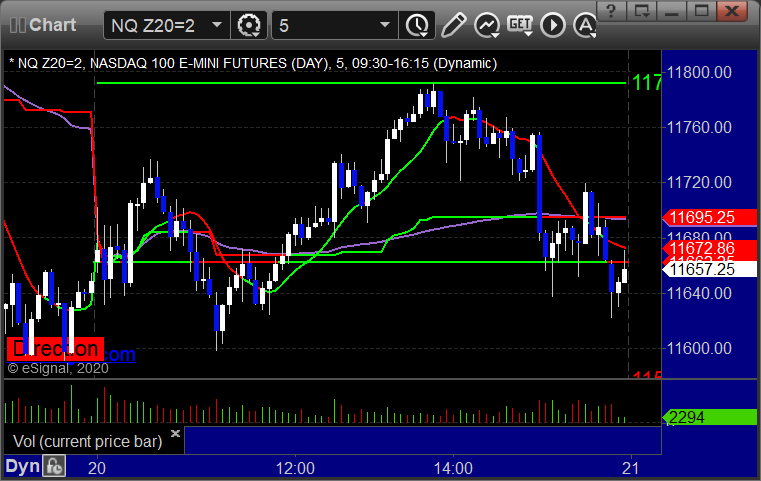
Task: Click the eSignal 2020 copyright text
Action: [x=58, y=368]
